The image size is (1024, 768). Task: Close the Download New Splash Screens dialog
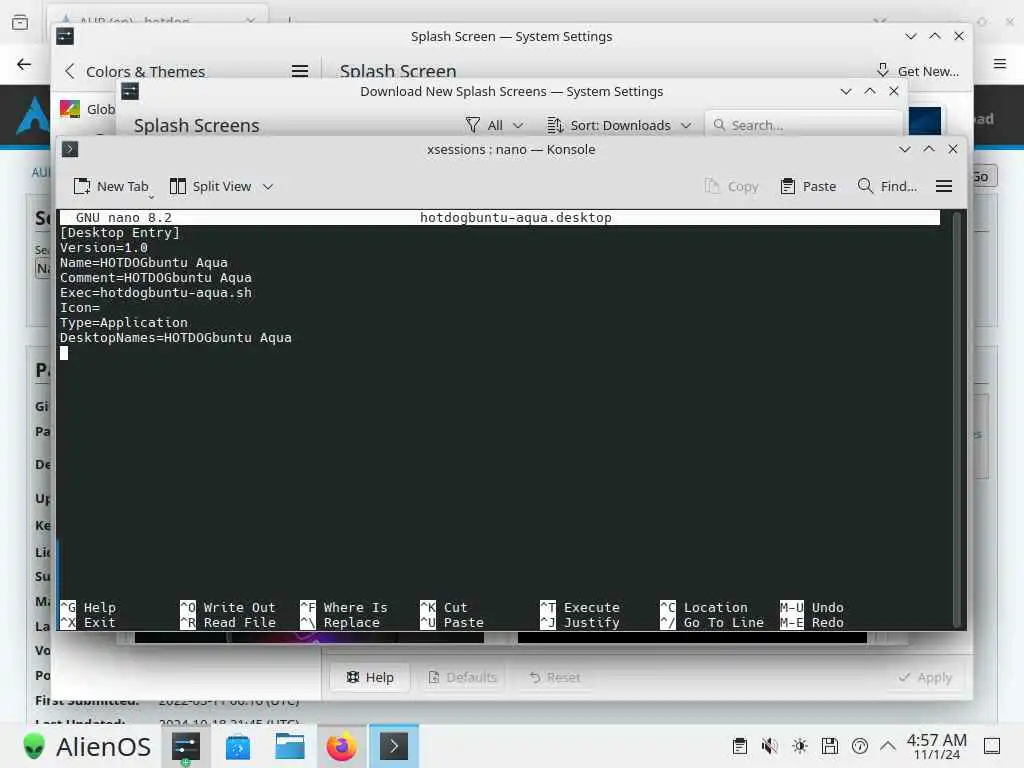point(894,91)
